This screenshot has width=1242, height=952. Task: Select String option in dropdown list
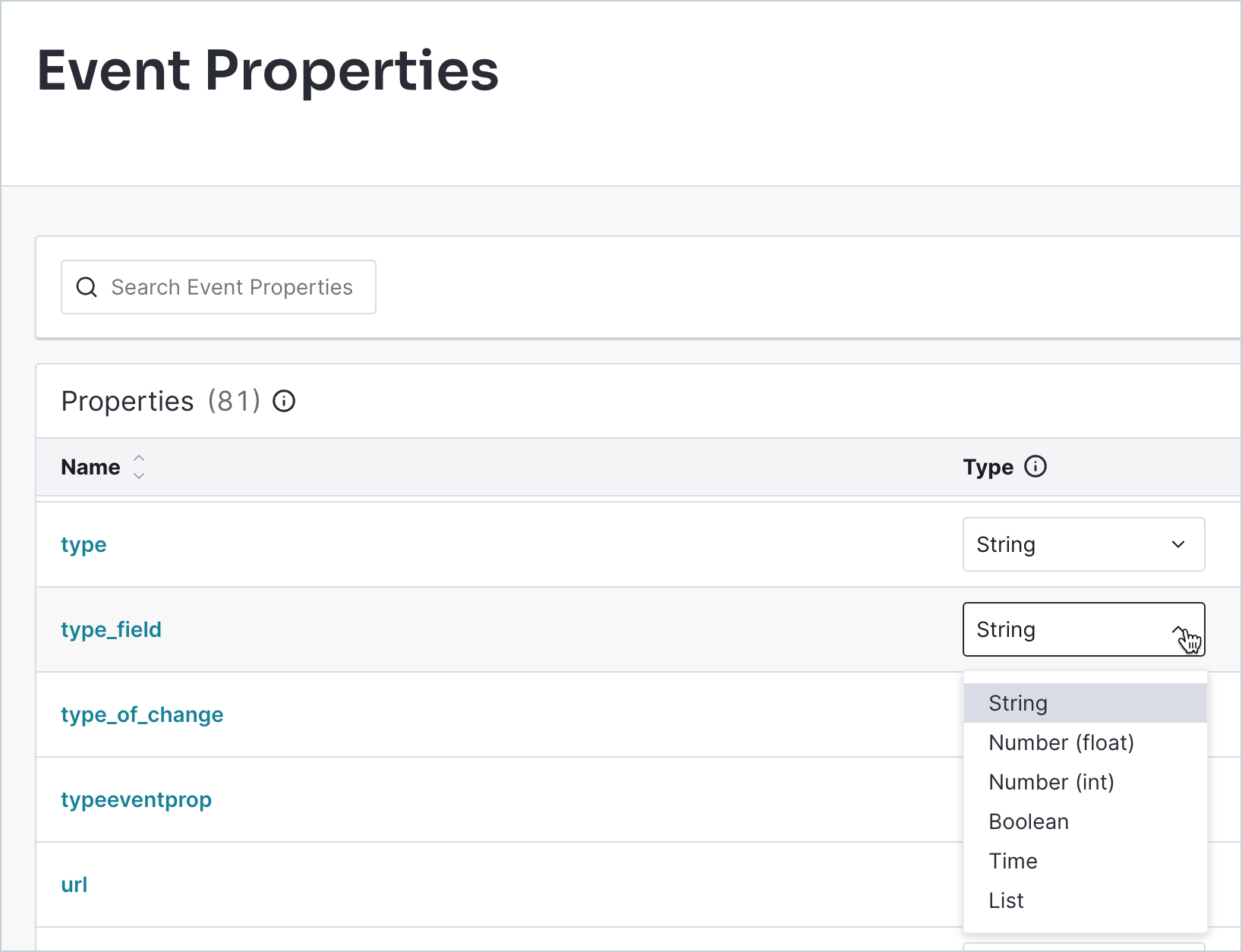tap(1018, 703)
